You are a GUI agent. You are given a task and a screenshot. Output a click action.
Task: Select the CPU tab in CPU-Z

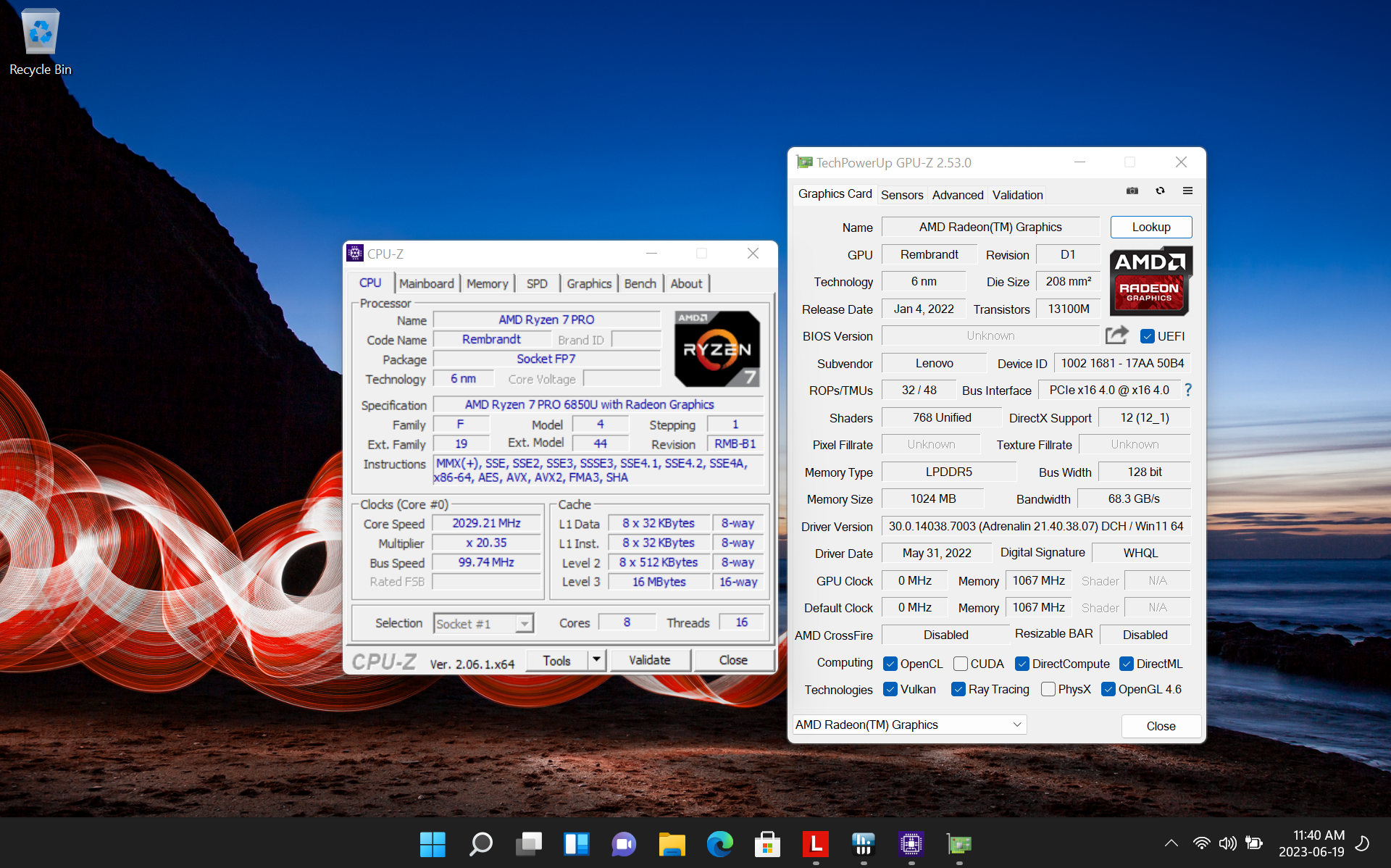[x=370, y=283]
